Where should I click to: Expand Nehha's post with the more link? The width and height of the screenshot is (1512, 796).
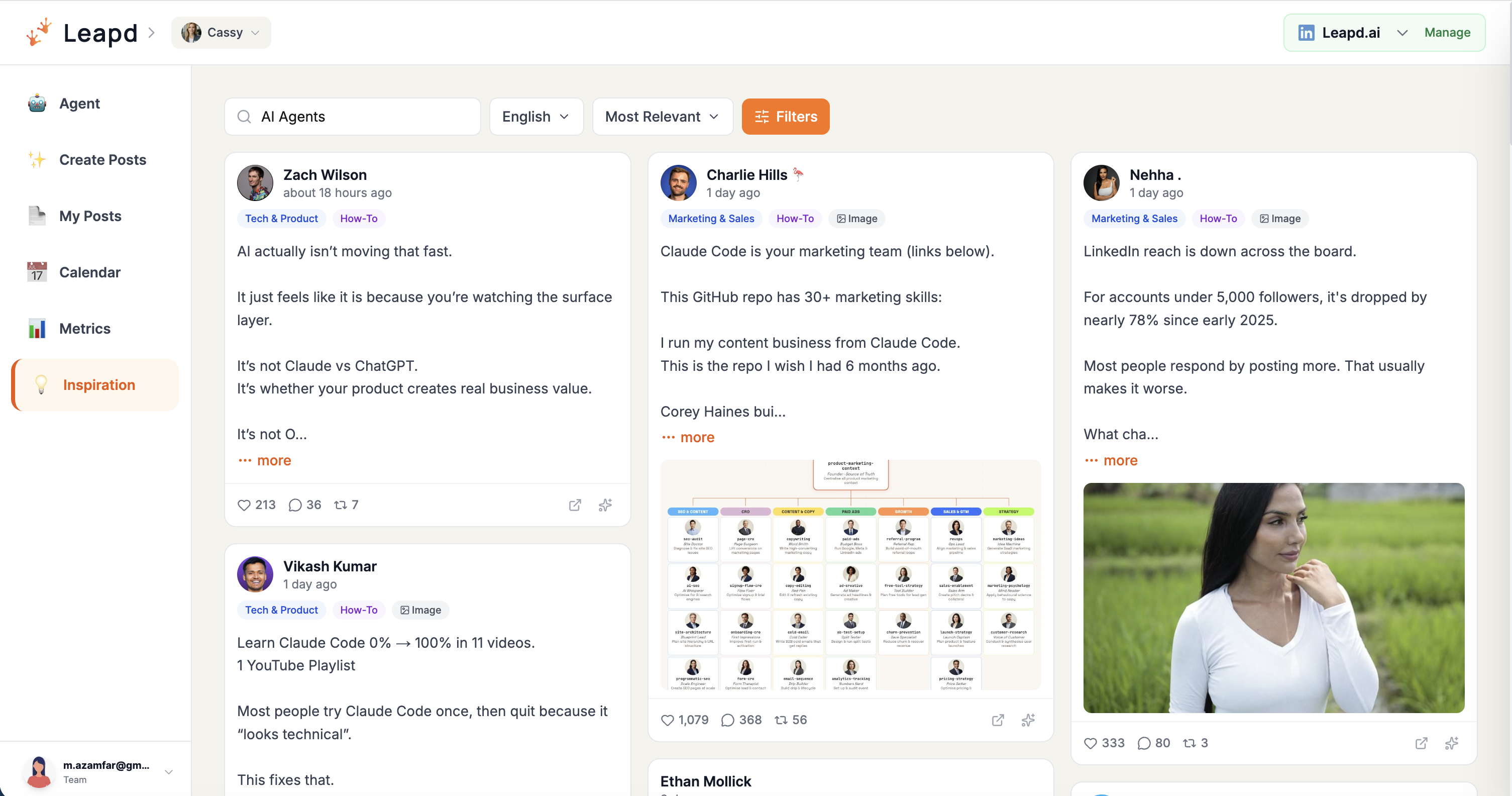(x=1111, y=461)
